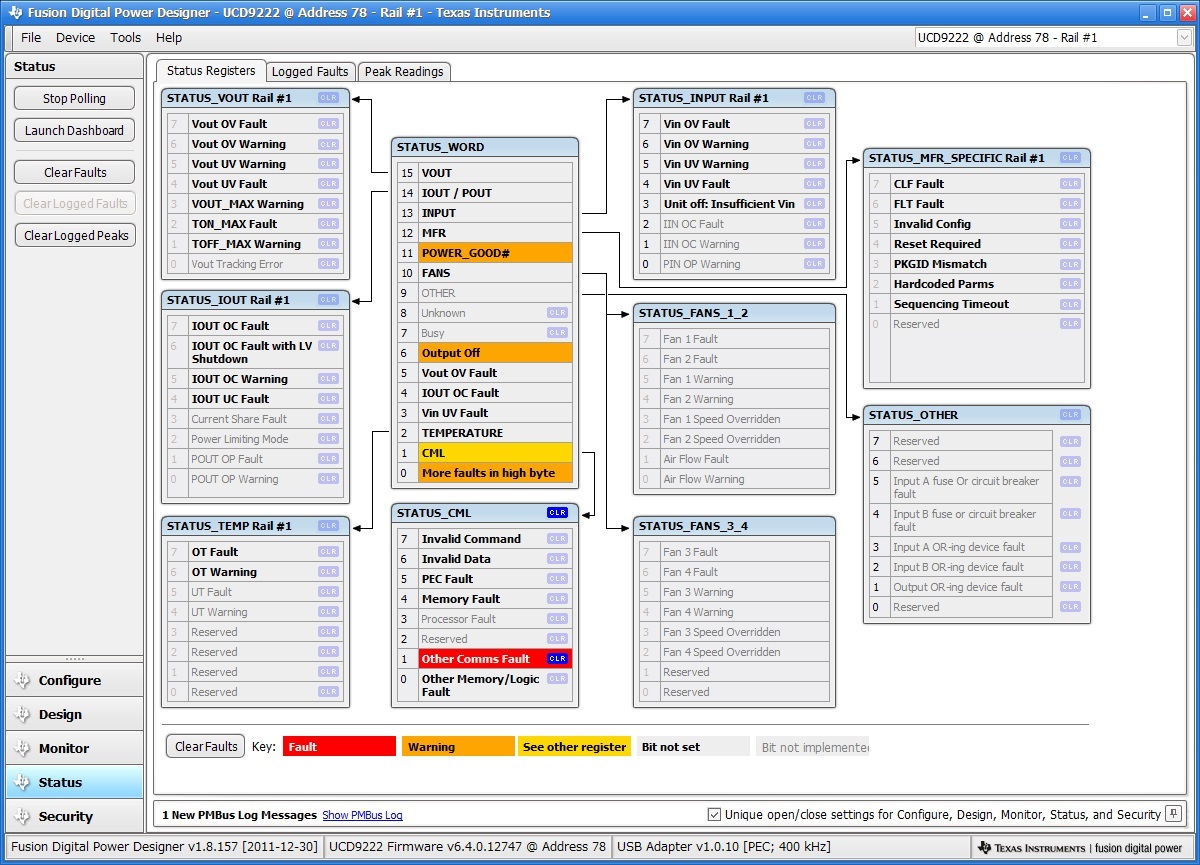The width and height of the screenshot is (1200, 865).
Task: Clear the STATUS_IOUT Rail #1 header CLR icon
Action: pos(328,300)
